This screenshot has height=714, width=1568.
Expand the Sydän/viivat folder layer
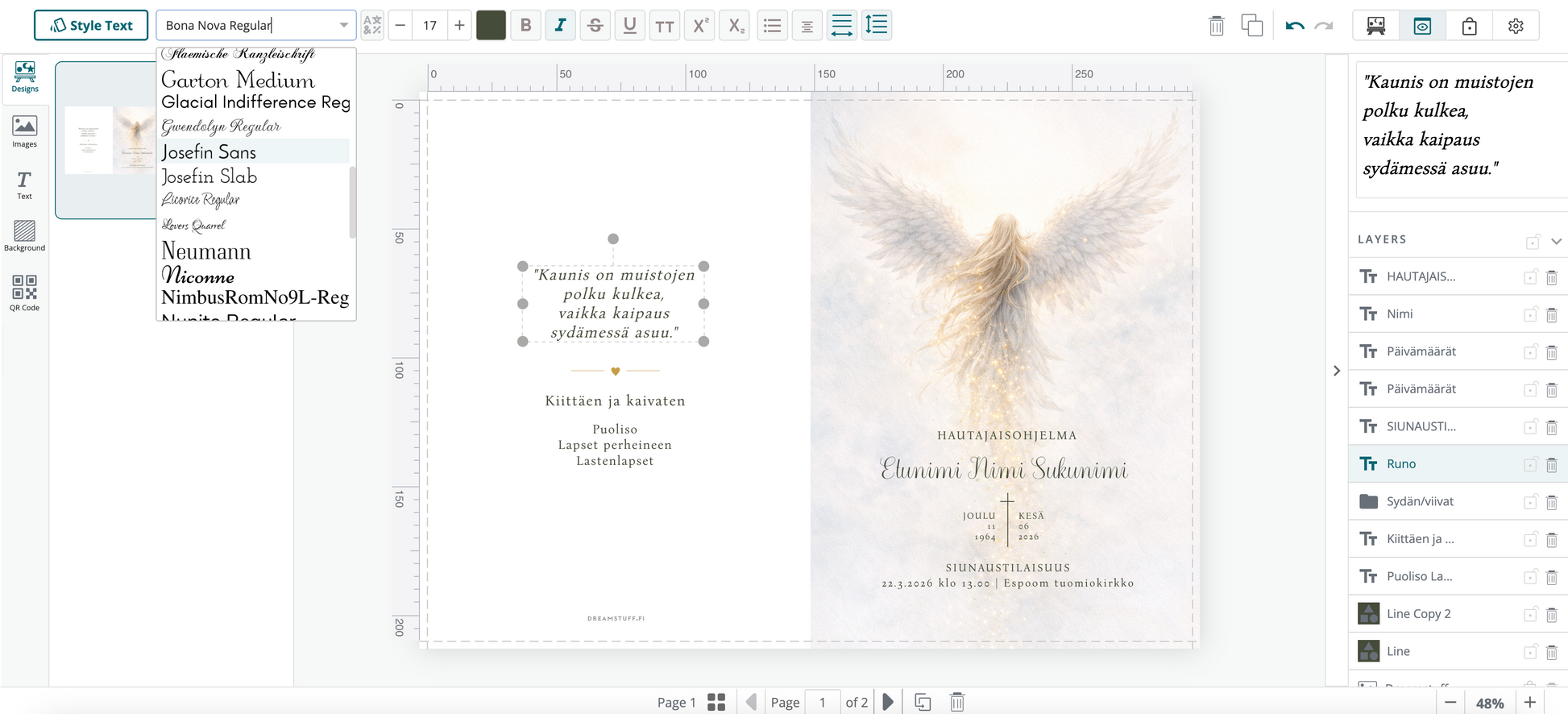coord(1368,501)
